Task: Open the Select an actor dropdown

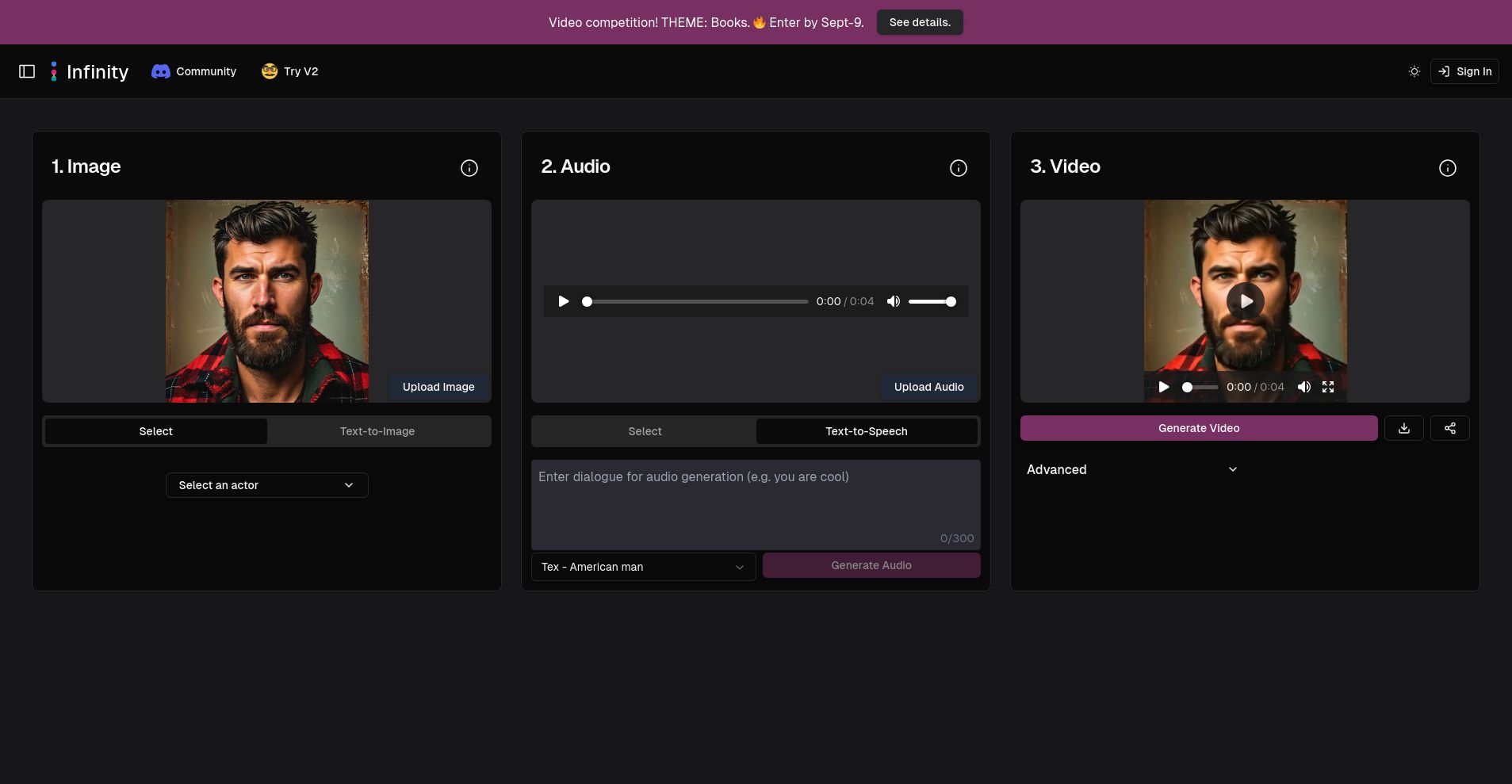Action: point(266,484)
